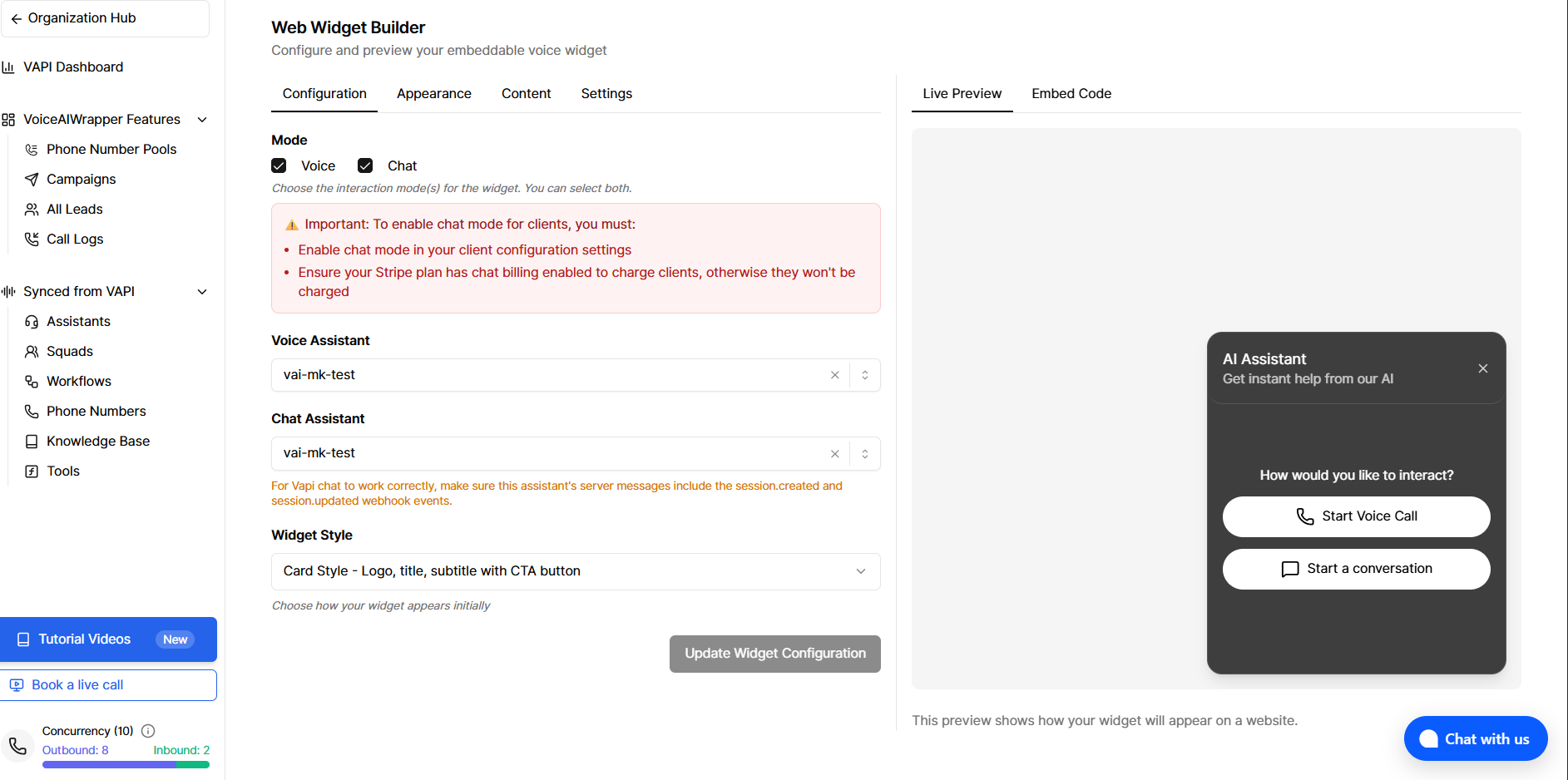1568x780 pixels.
Task: Expand the Chat Assistant selector arrows
Action: pyautogui.click(x=865, y=454)
